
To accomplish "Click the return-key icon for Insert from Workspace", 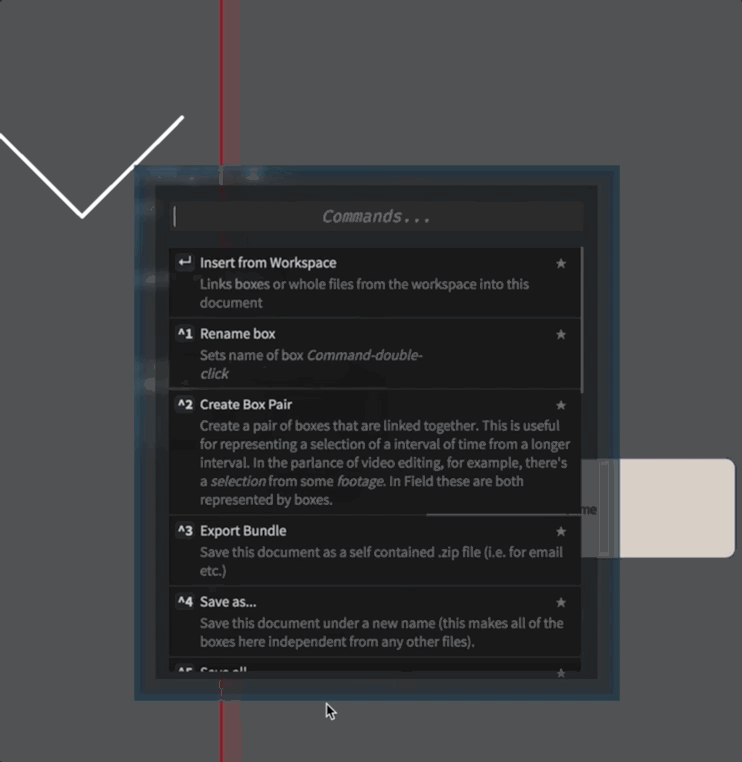I will pos(185,262).
